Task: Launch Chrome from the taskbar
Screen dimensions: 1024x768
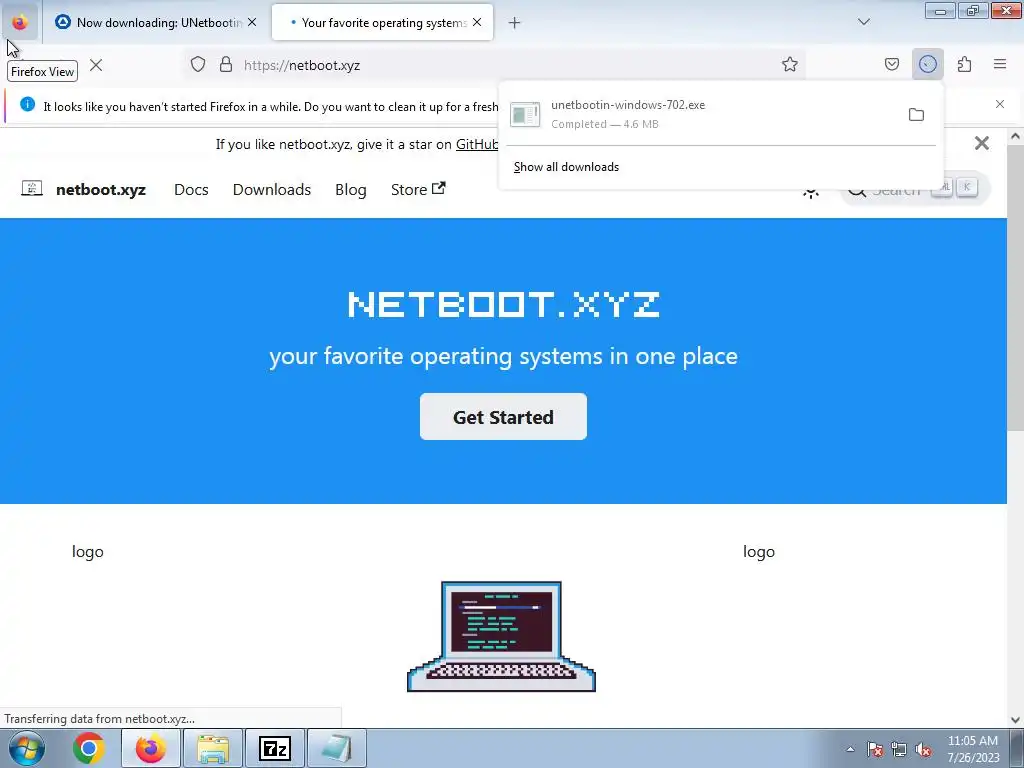Action: [x=89, y=748]
